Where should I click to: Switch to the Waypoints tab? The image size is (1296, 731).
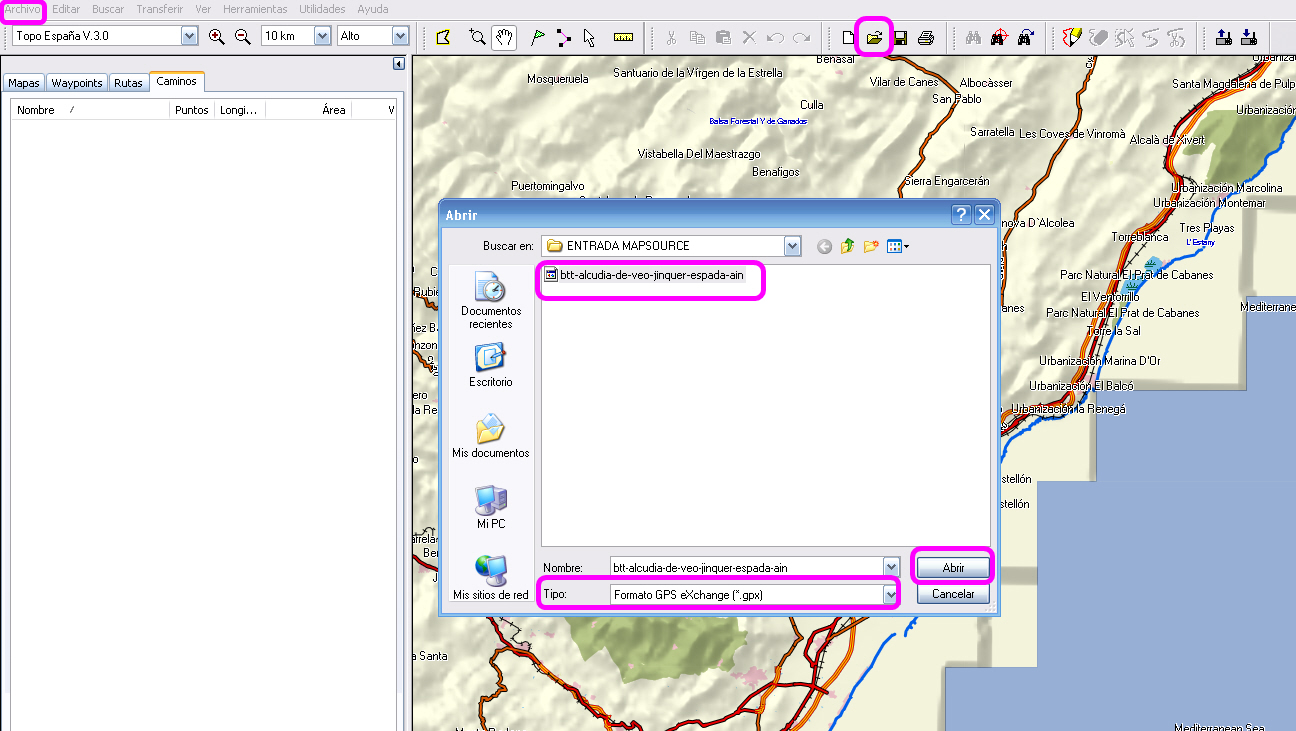76,82
